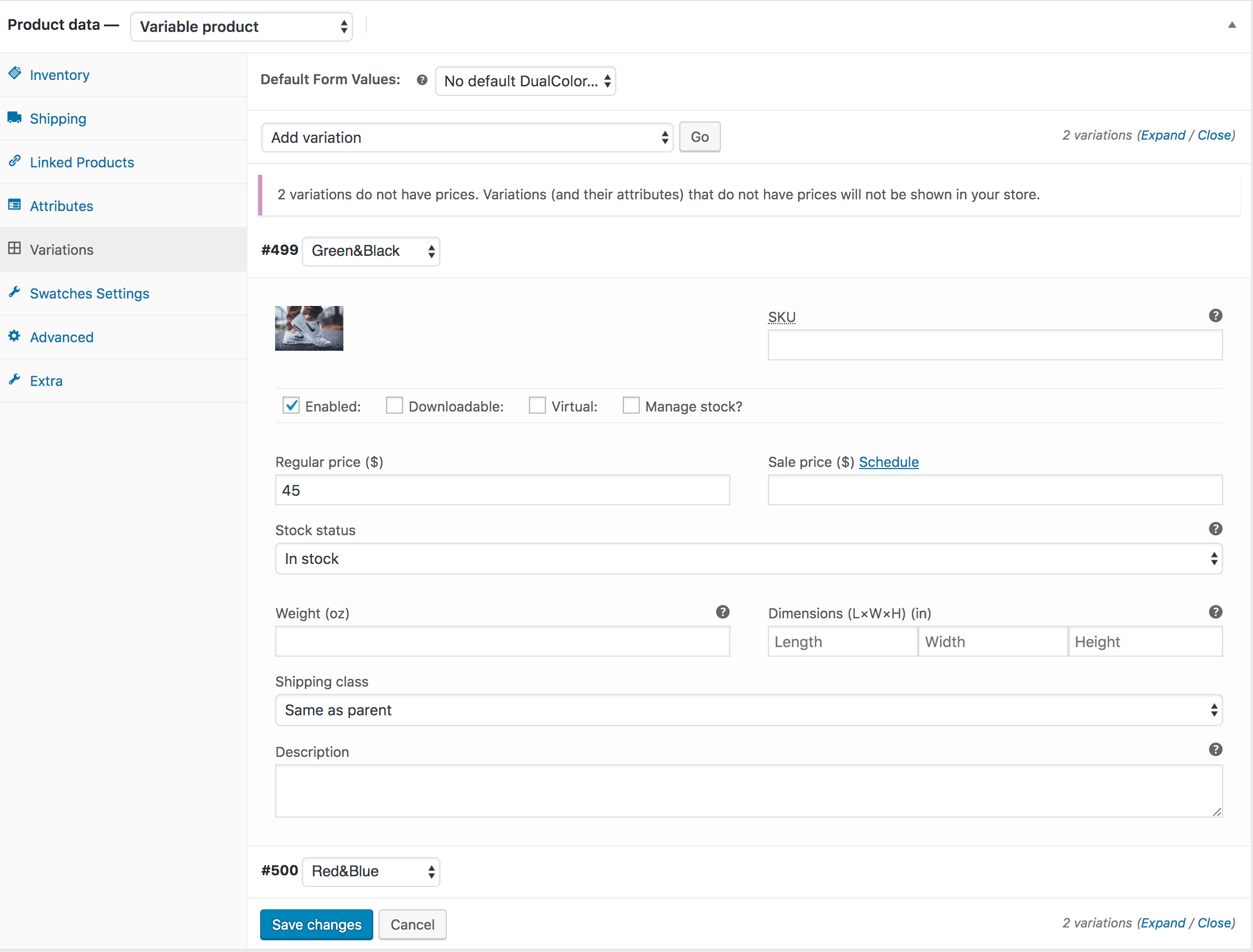This screenshot has width=1253, height=952.
Task: Click into the Regular price field
Action: click(502, 490)
